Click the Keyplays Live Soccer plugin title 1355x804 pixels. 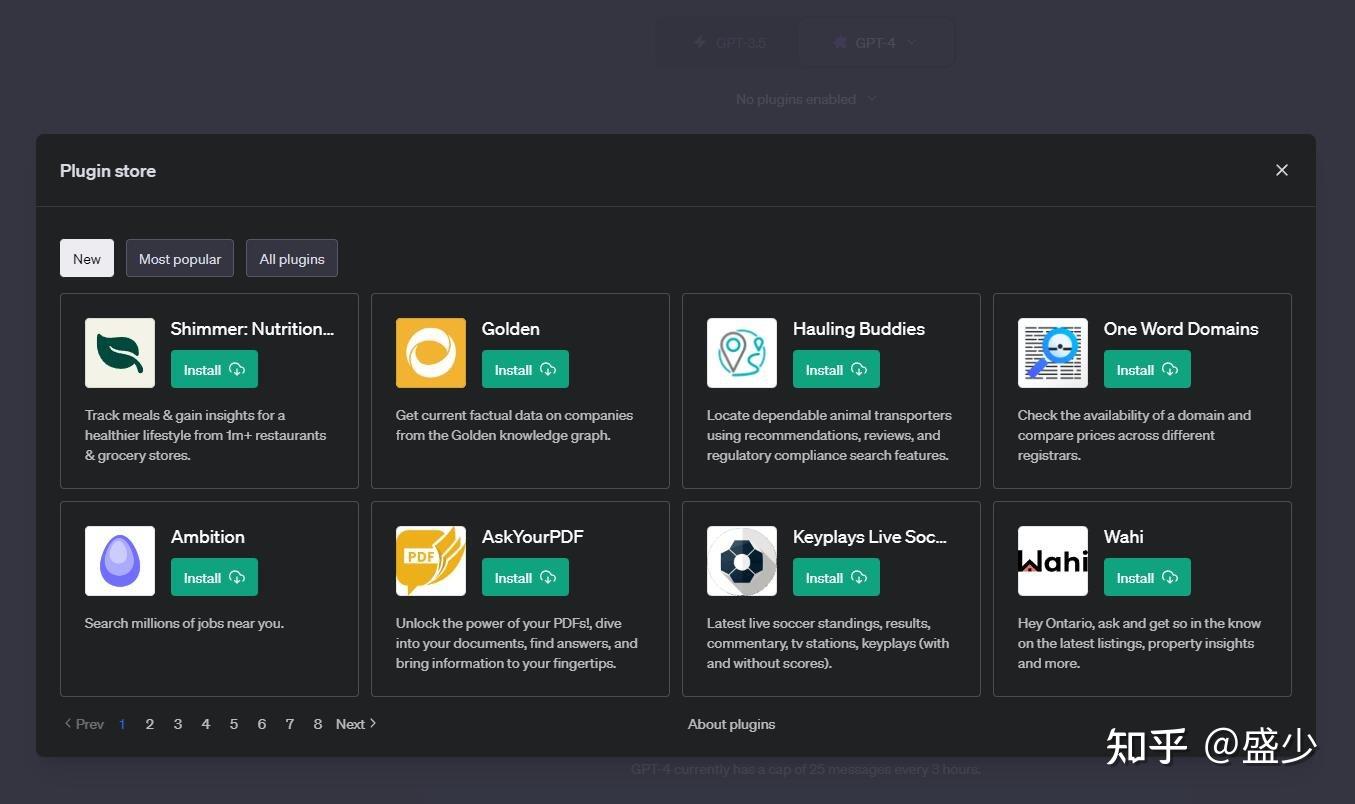pos(870,537)
